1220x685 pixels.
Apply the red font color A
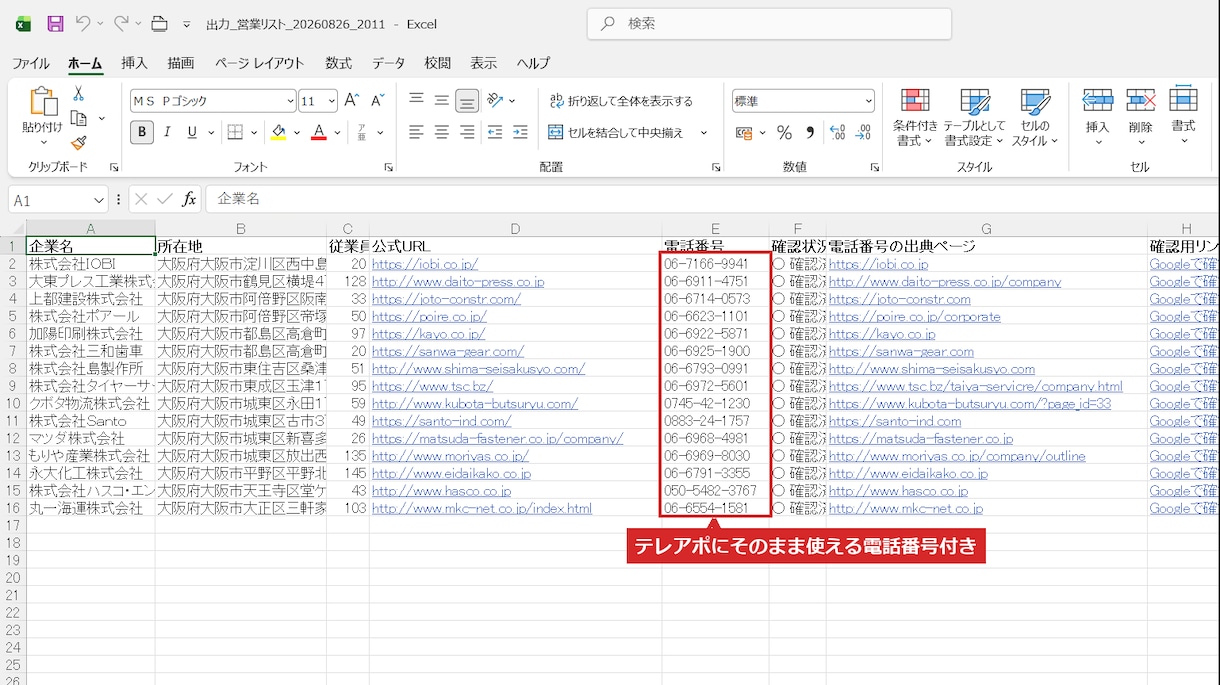click(x=319, y=132)
